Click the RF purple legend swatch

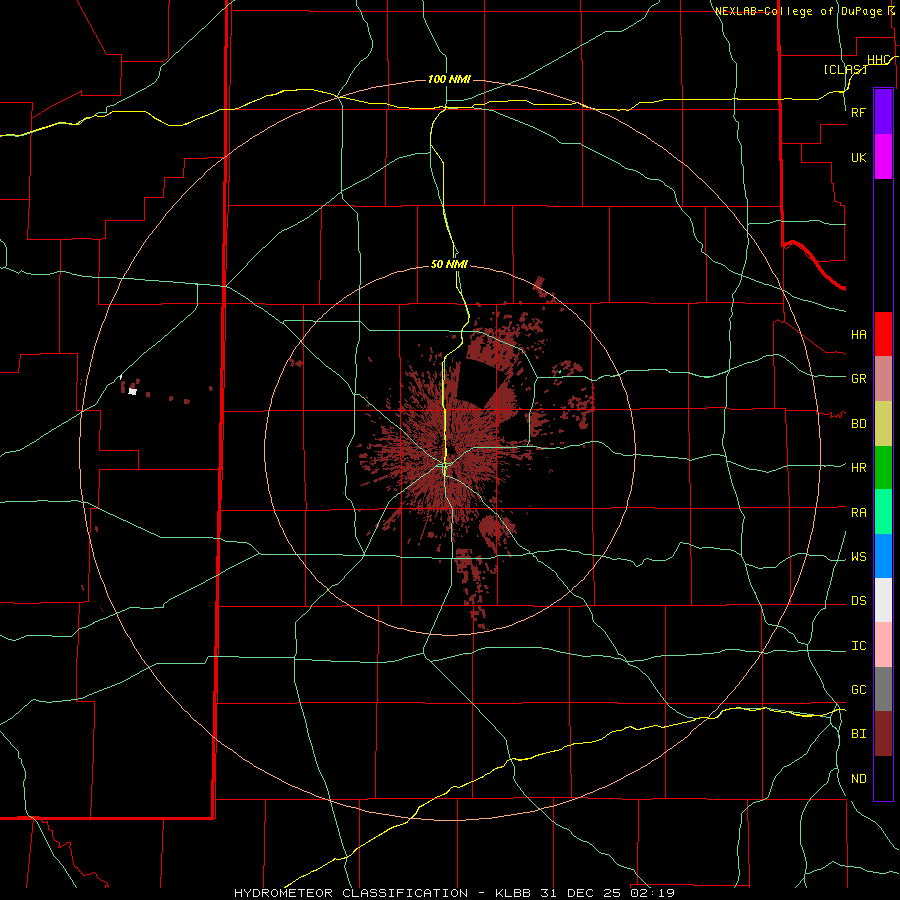coord(883,112)
